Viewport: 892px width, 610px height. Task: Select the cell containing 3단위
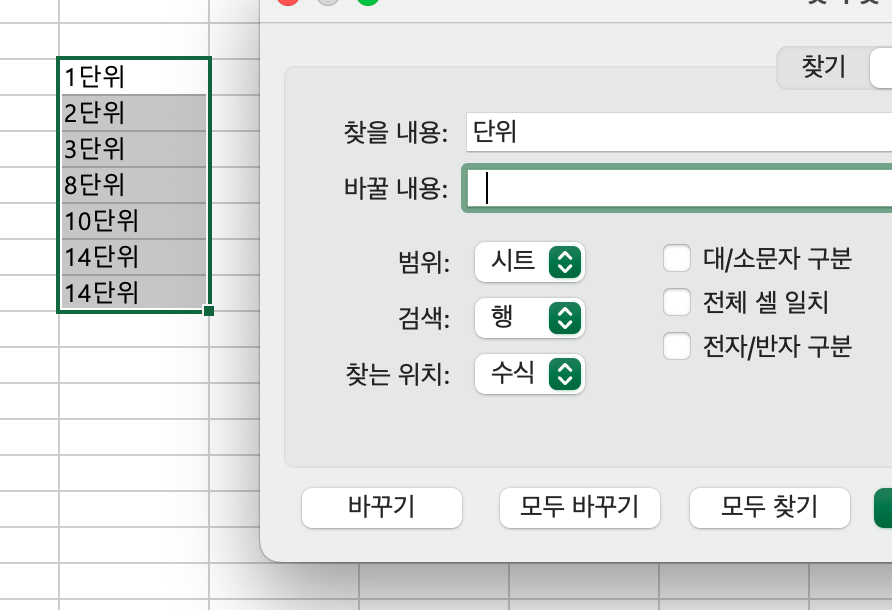click(134, 149)
